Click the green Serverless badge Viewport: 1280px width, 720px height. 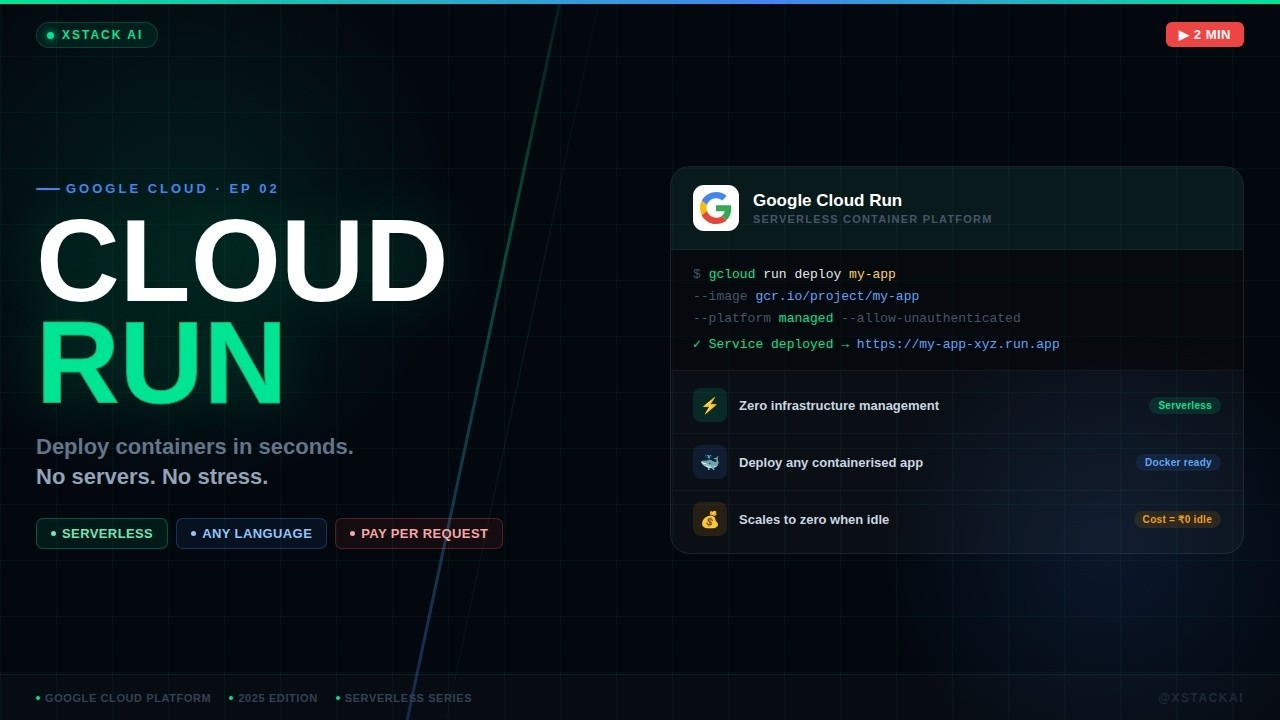[1185, 405]
